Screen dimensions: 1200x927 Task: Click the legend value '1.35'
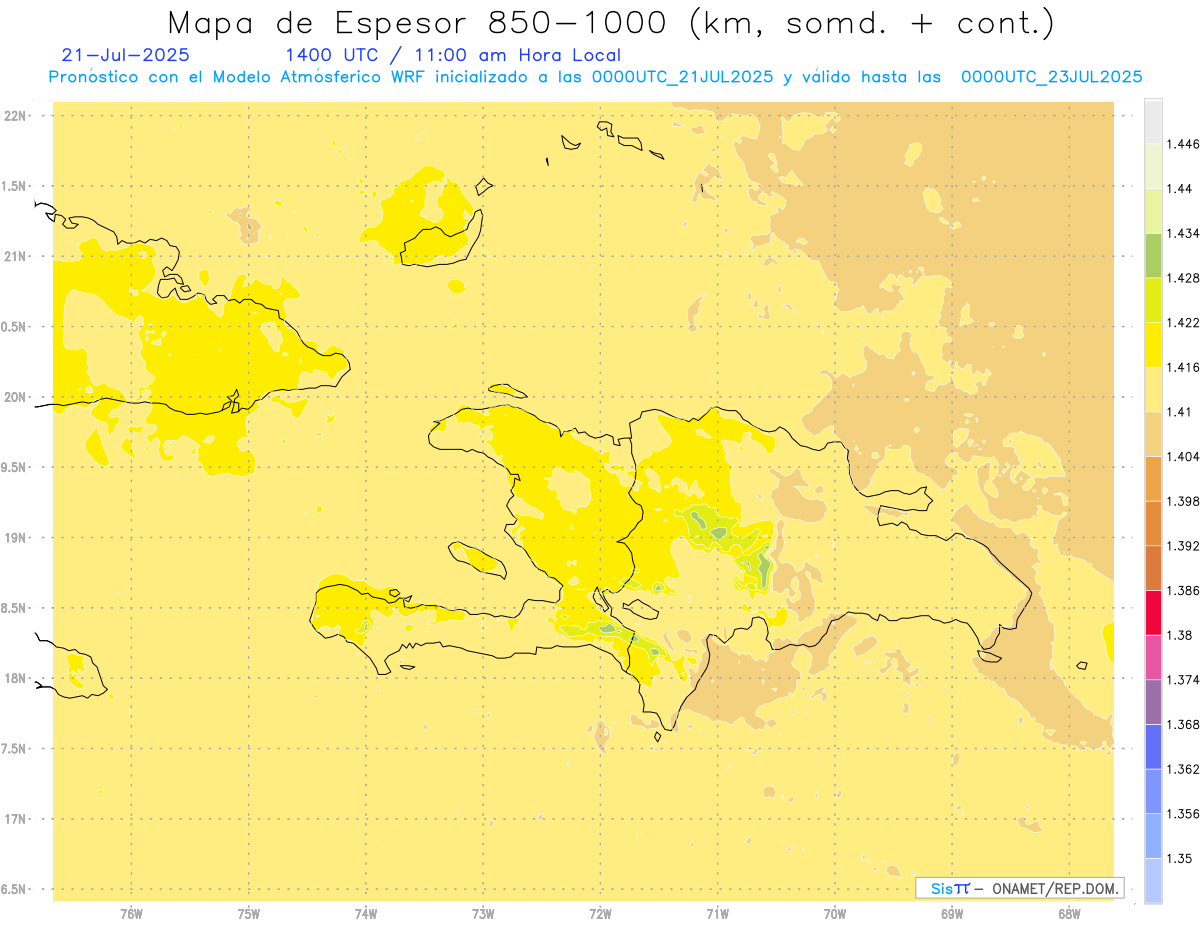tap(1179, 858)
